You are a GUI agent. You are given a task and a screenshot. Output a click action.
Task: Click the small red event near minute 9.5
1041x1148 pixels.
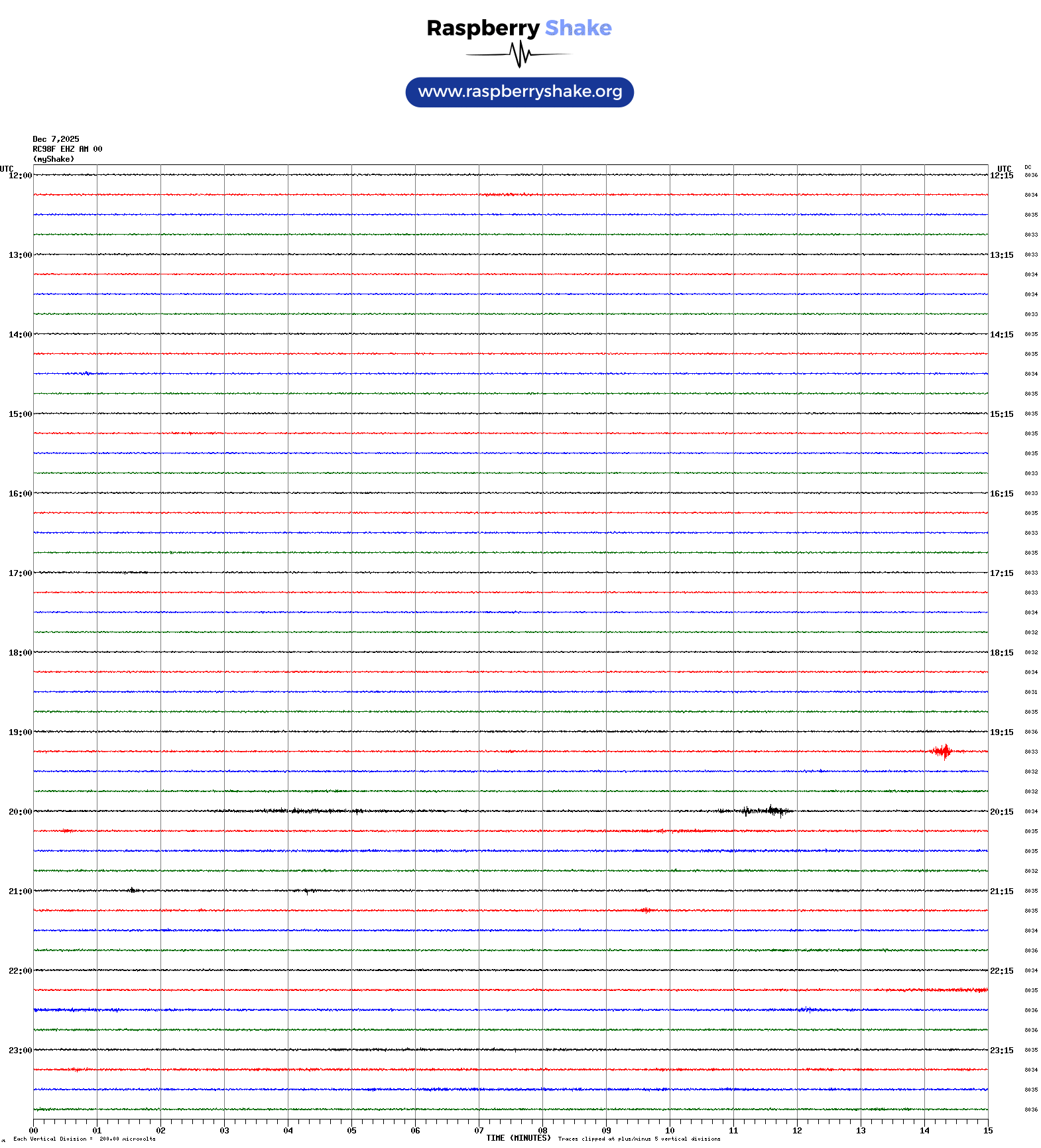tap(644, 910)
